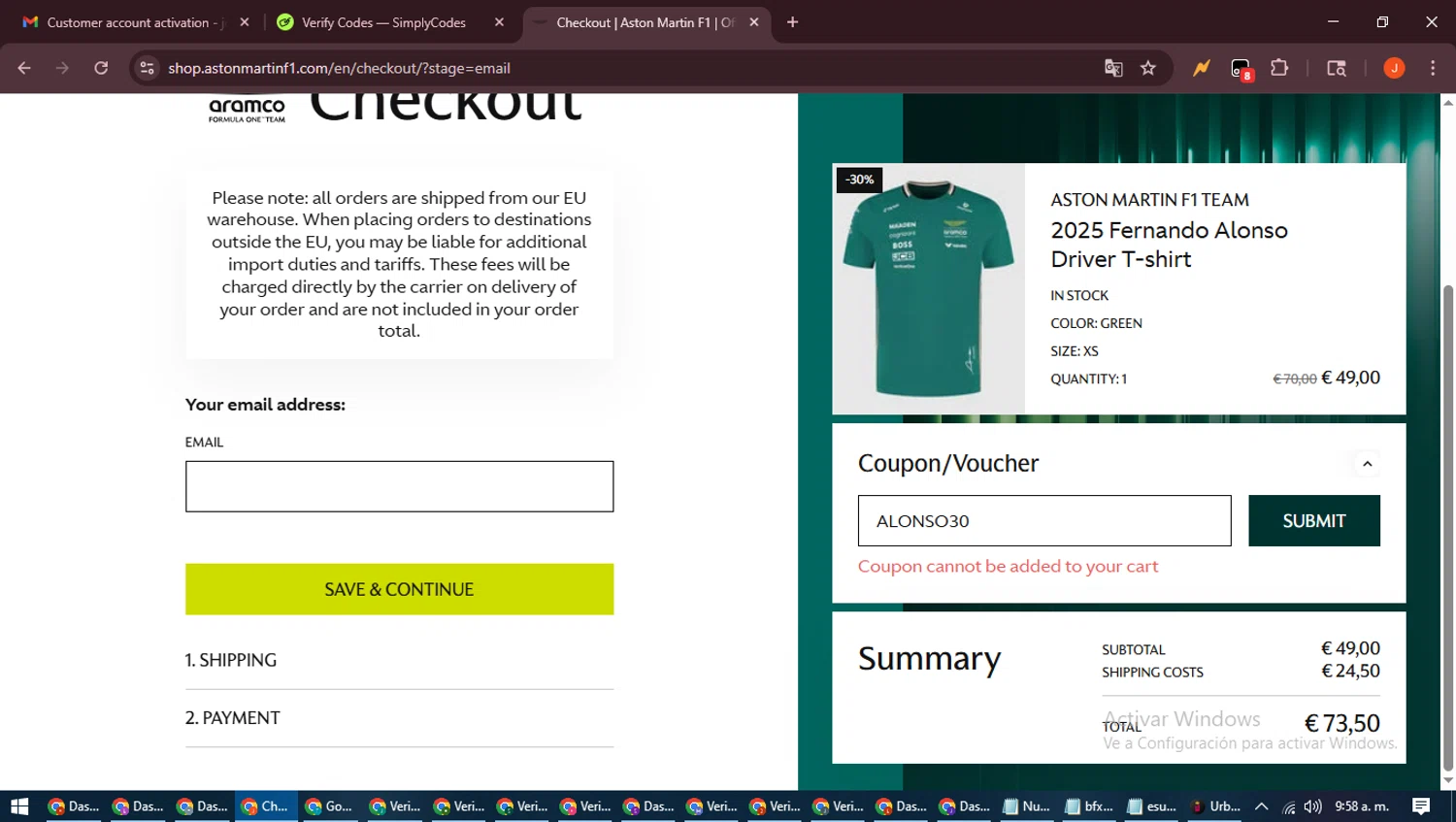This screenshot has height=822, width=1456.
Task: Click the EMAIL input field
Action: click(x=399, y=486)
